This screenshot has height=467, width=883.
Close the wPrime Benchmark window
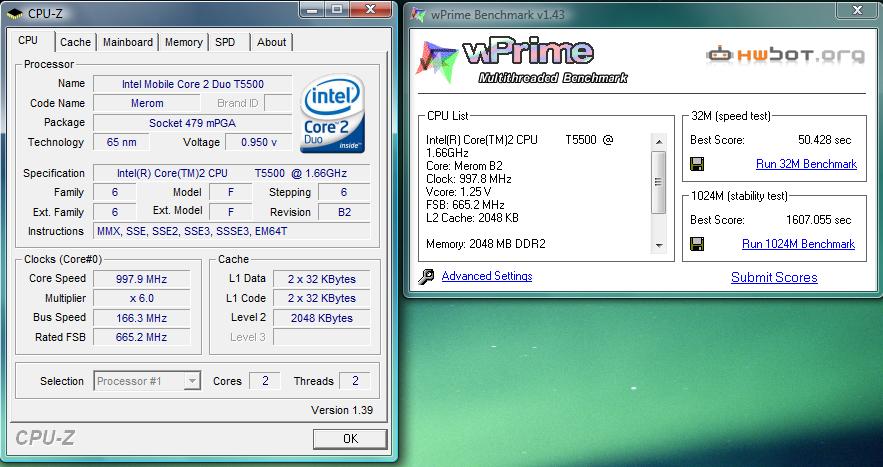pyautogui.click(x=858, y=10)
